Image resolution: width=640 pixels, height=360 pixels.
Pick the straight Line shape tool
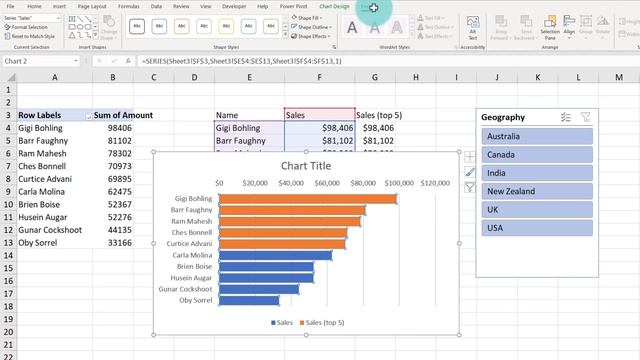(80, 19)
